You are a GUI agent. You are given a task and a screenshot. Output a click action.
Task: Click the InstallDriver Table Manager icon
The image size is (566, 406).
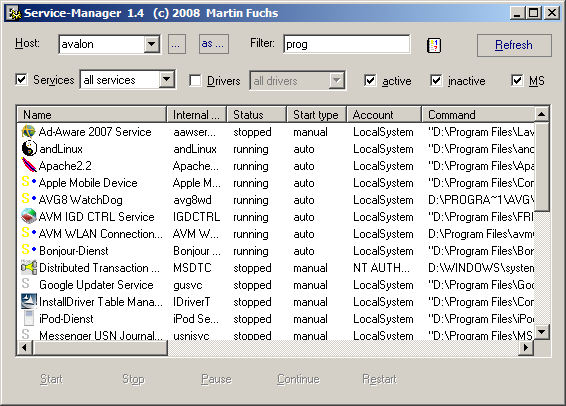pyautogui.click(x=29, y=301)
